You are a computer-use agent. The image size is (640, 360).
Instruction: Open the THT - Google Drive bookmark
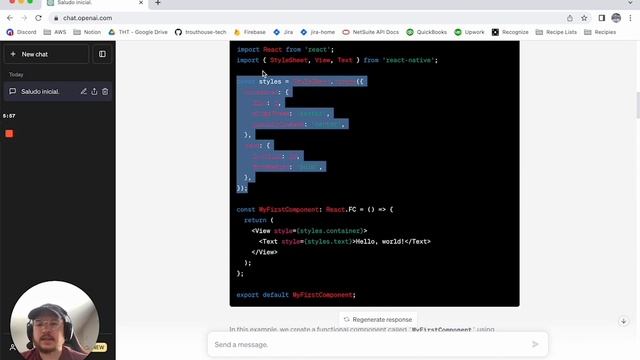tap(138, 32)
